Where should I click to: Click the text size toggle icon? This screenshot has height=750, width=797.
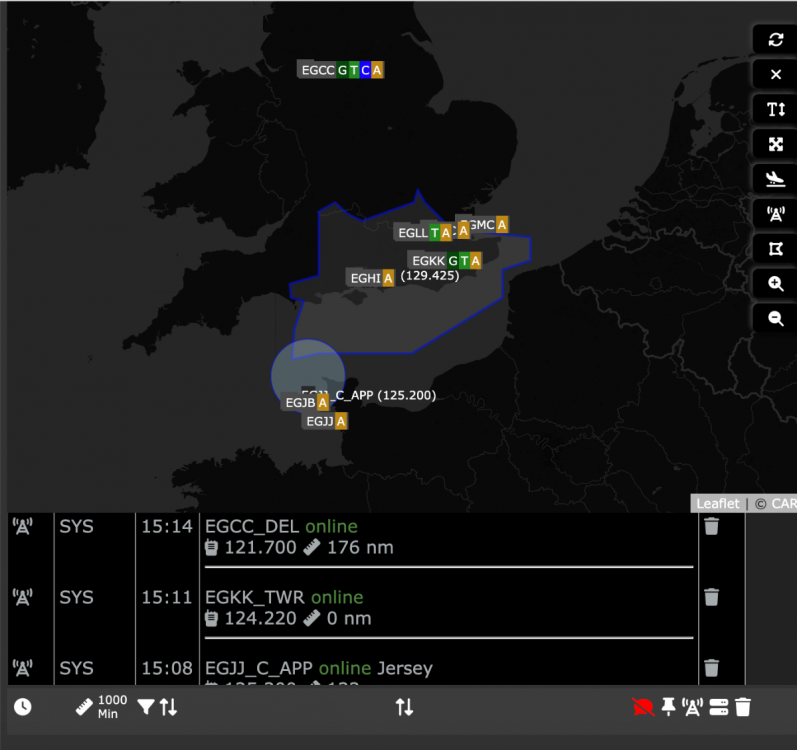775,109
